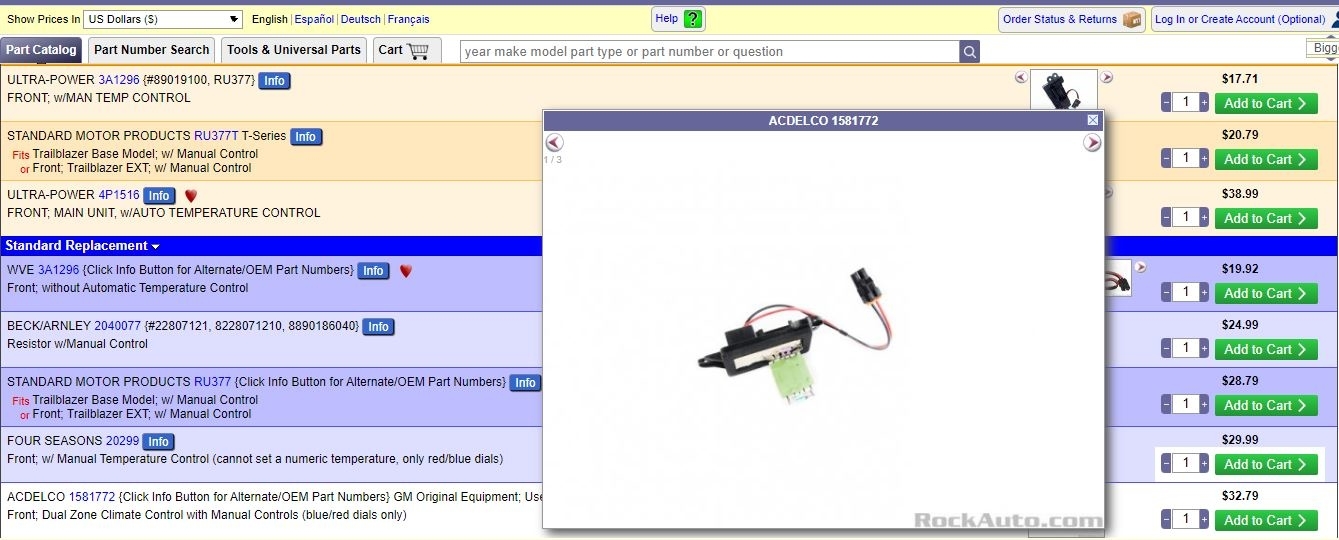This screenshot has width=1339, height=540.
Task: Switch language to Français
Action: [x=409, y=19]
